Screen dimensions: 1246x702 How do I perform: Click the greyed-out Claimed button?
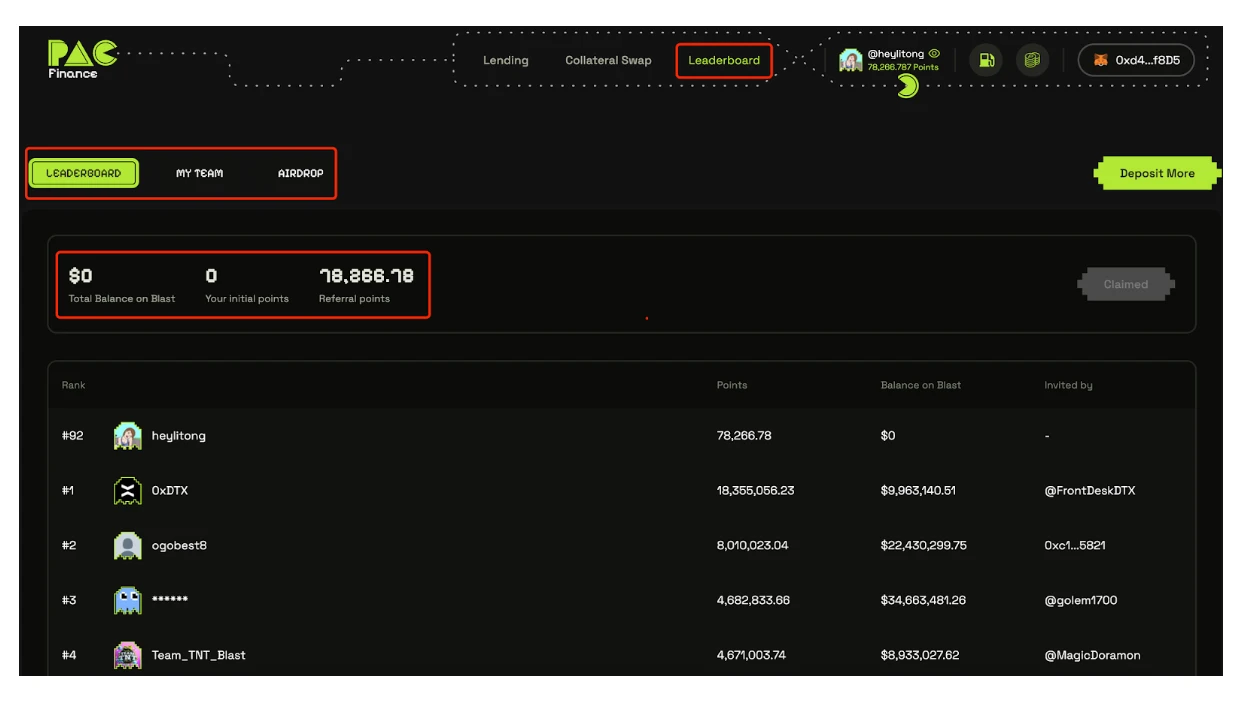1125,284
